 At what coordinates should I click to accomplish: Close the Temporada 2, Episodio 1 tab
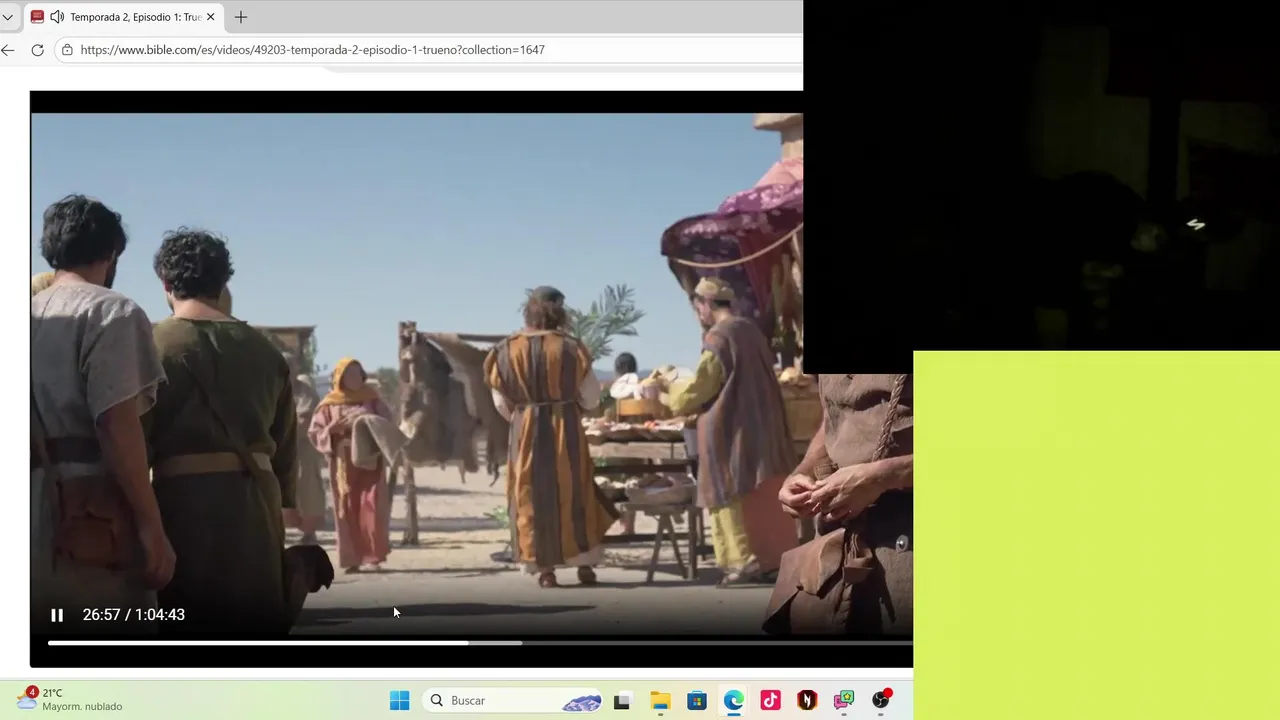point(210,17)
